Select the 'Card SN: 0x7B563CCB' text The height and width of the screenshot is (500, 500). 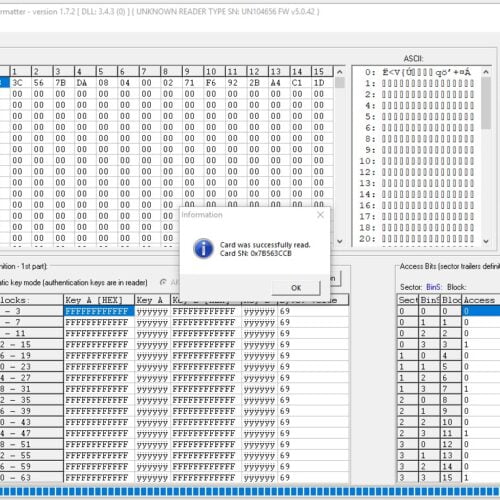[x=256, y=253]
